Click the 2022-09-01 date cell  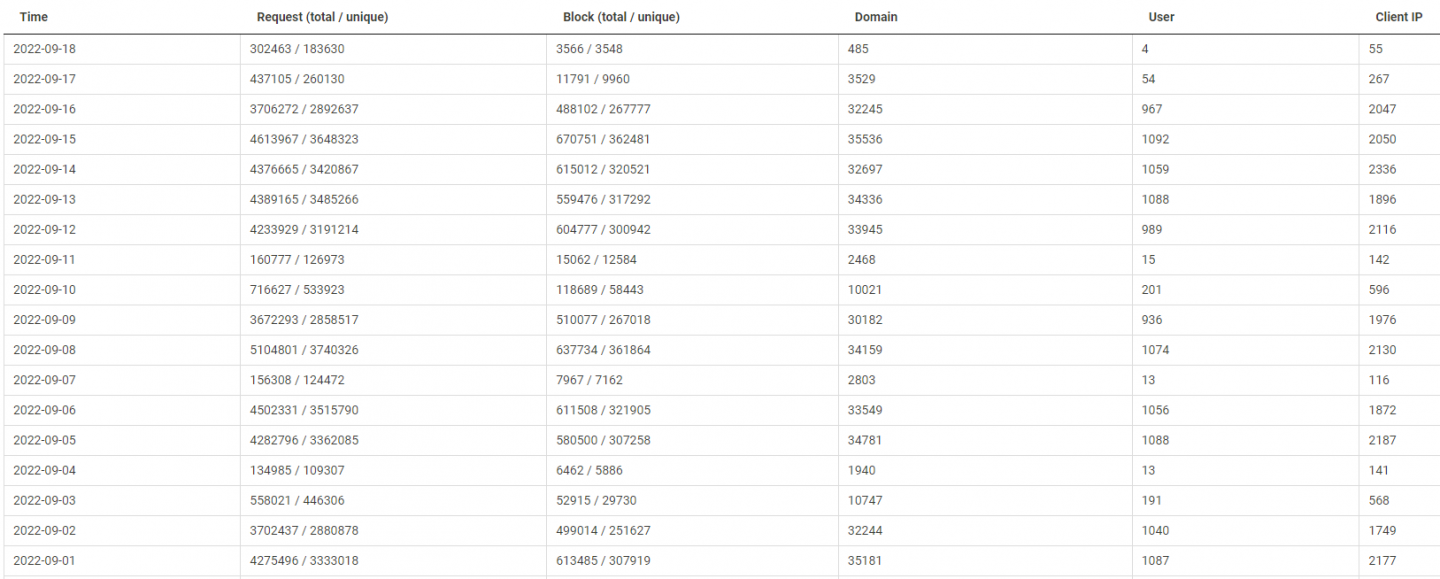pyautogui.click(x=44, y=561)
